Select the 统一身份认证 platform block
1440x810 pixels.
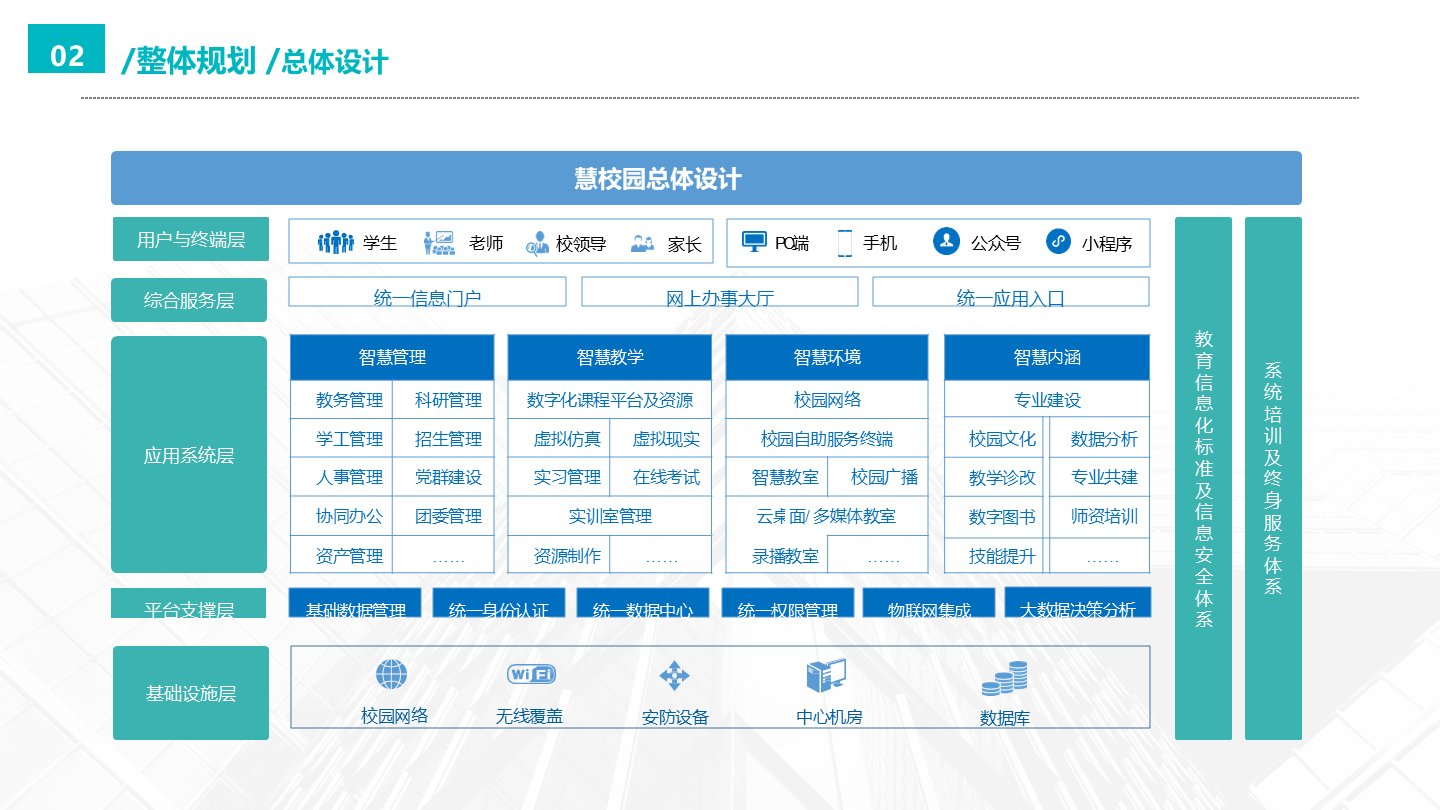(498, 603)
